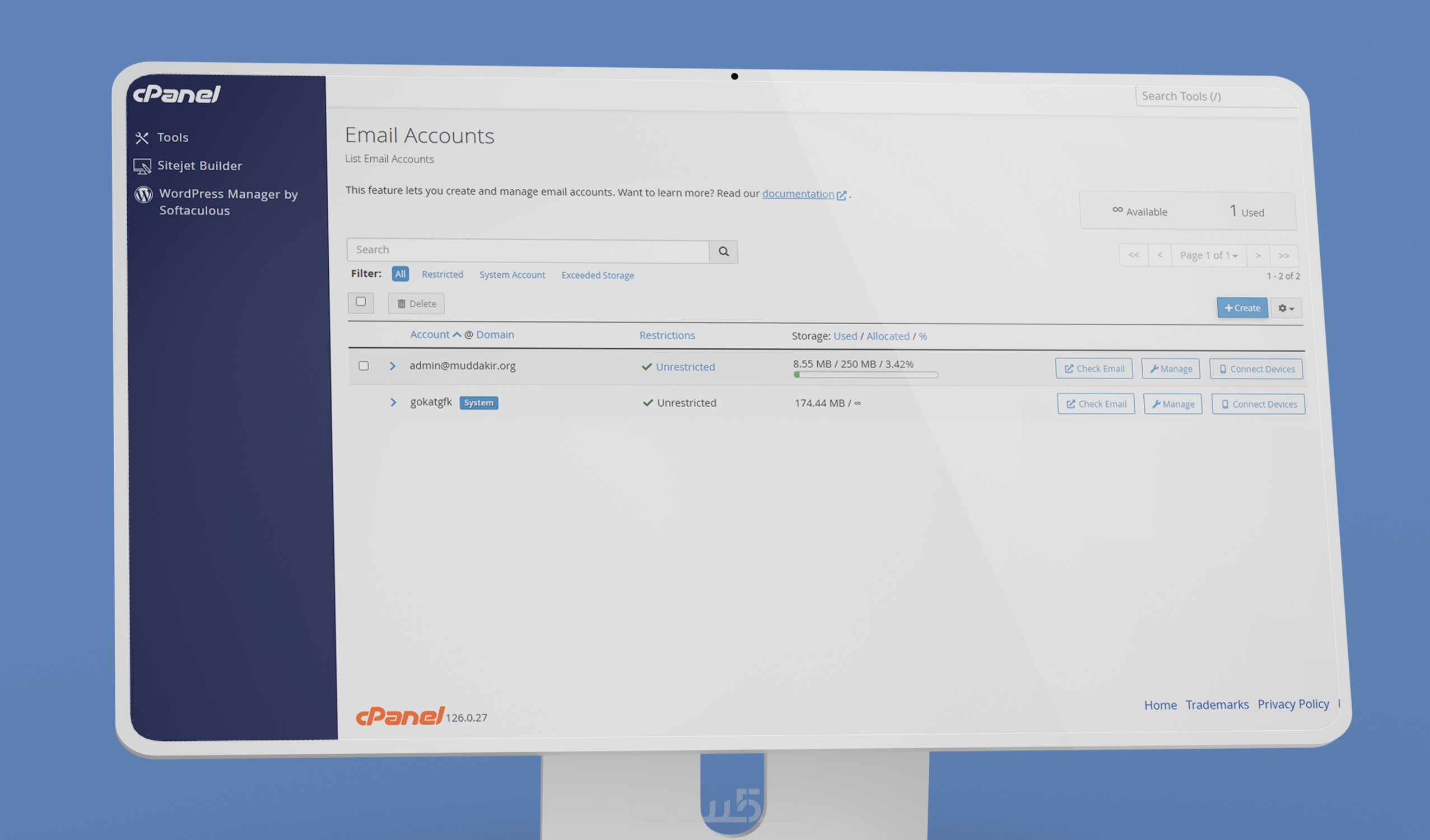Manage the gokatgfk system account
This screenshot has width=1430, height=840.
click(x=1172, y=404)
